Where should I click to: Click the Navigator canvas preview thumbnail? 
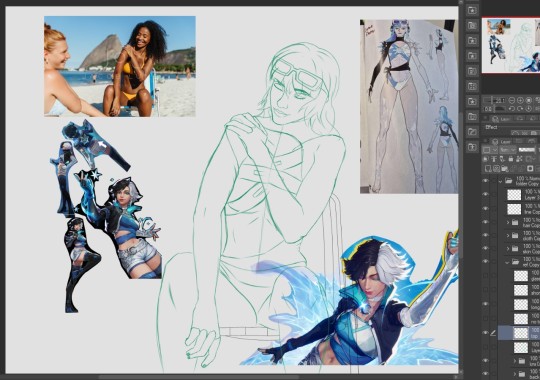point(511,45)
